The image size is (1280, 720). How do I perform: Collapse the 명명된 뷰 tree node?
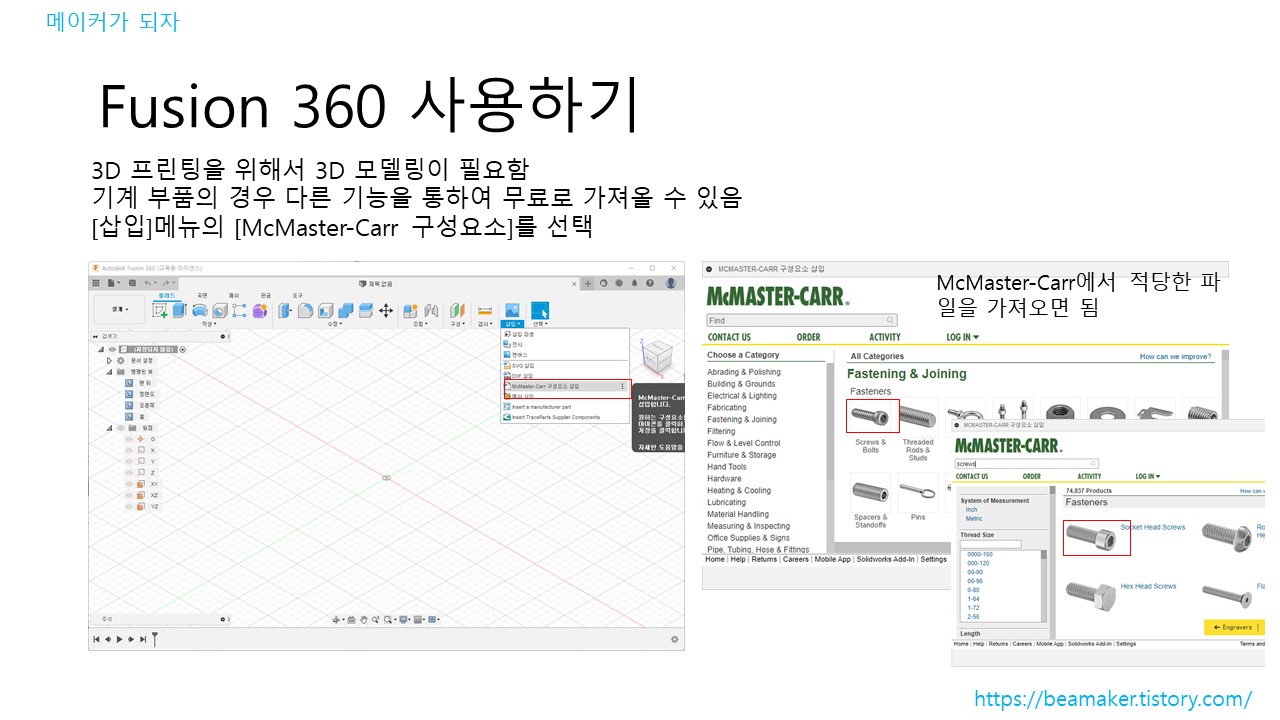109,372
